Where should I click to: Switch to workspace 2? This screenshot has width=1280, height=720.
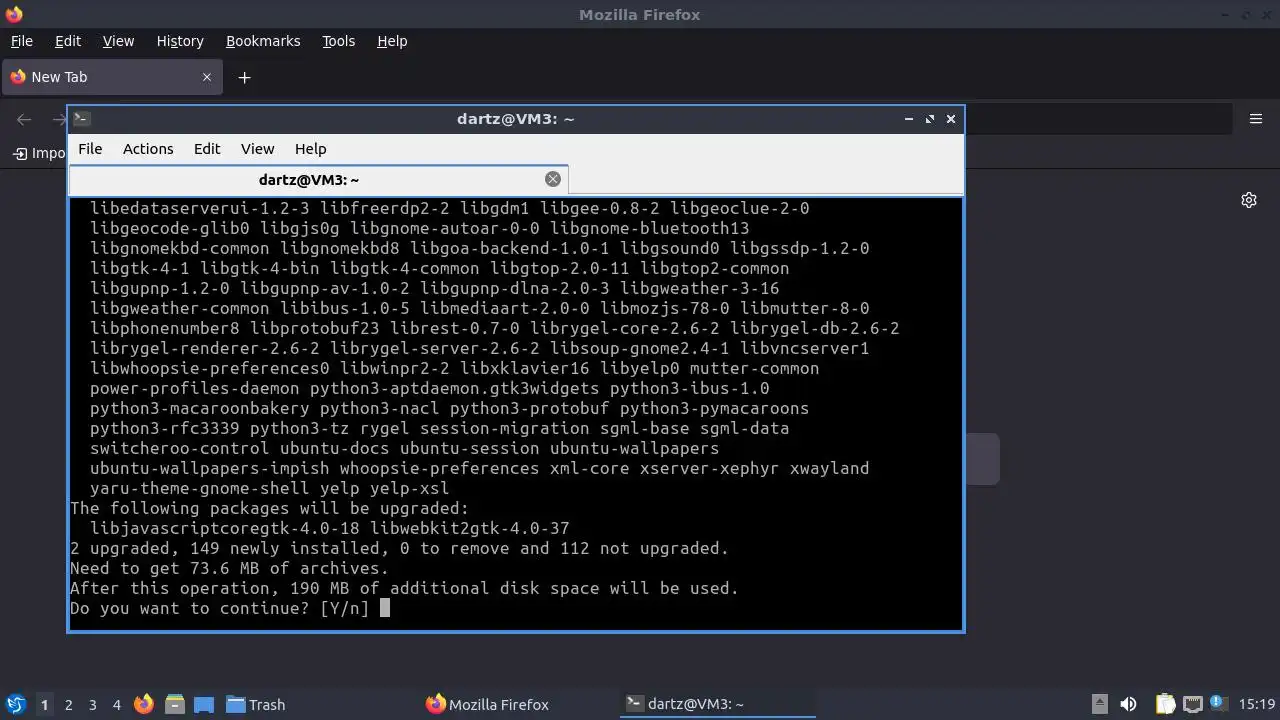pos(68,704)
